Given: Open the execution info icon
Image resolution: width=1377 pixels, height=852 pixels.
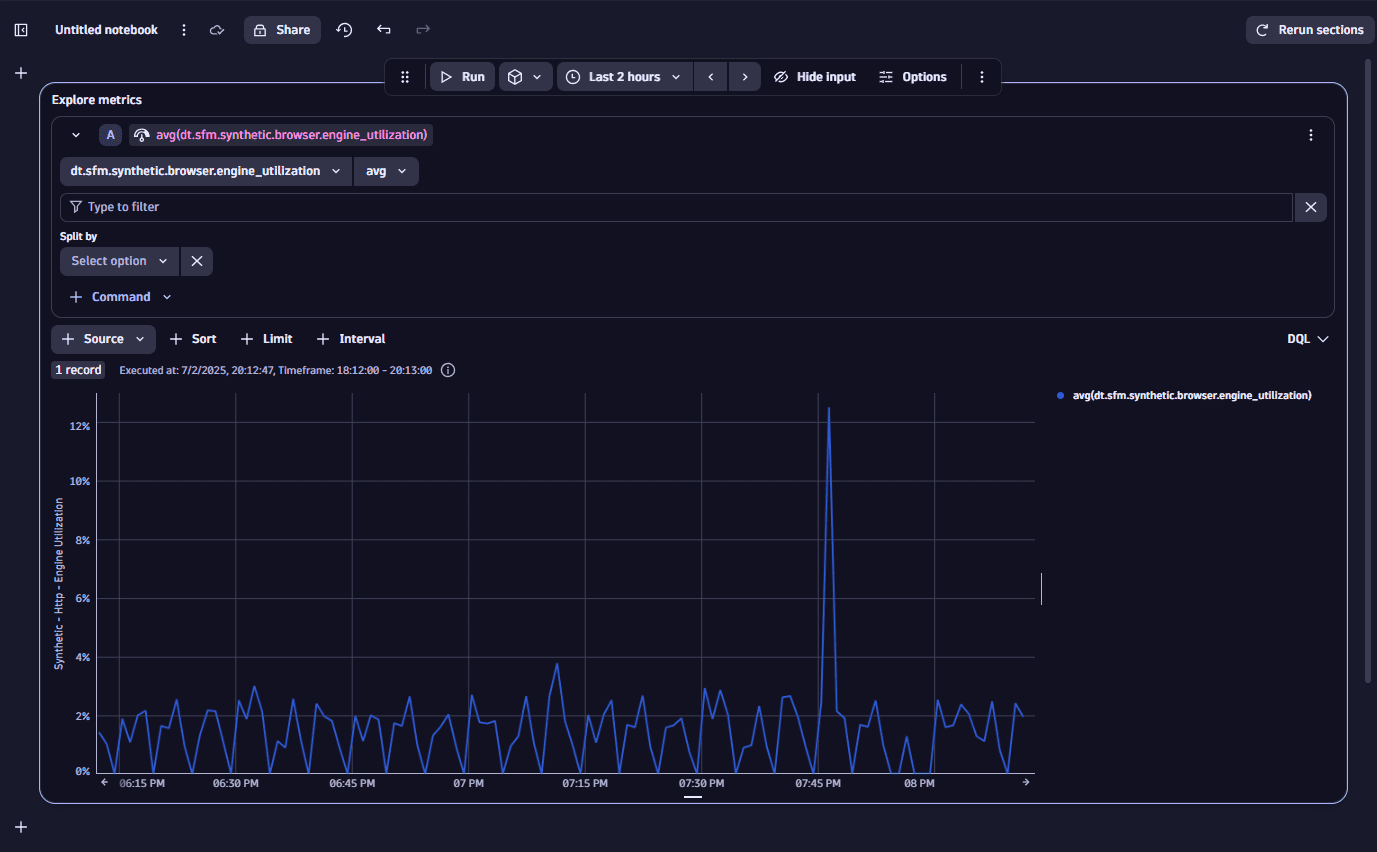Looking at the screenshot, I should click(448, 370).
